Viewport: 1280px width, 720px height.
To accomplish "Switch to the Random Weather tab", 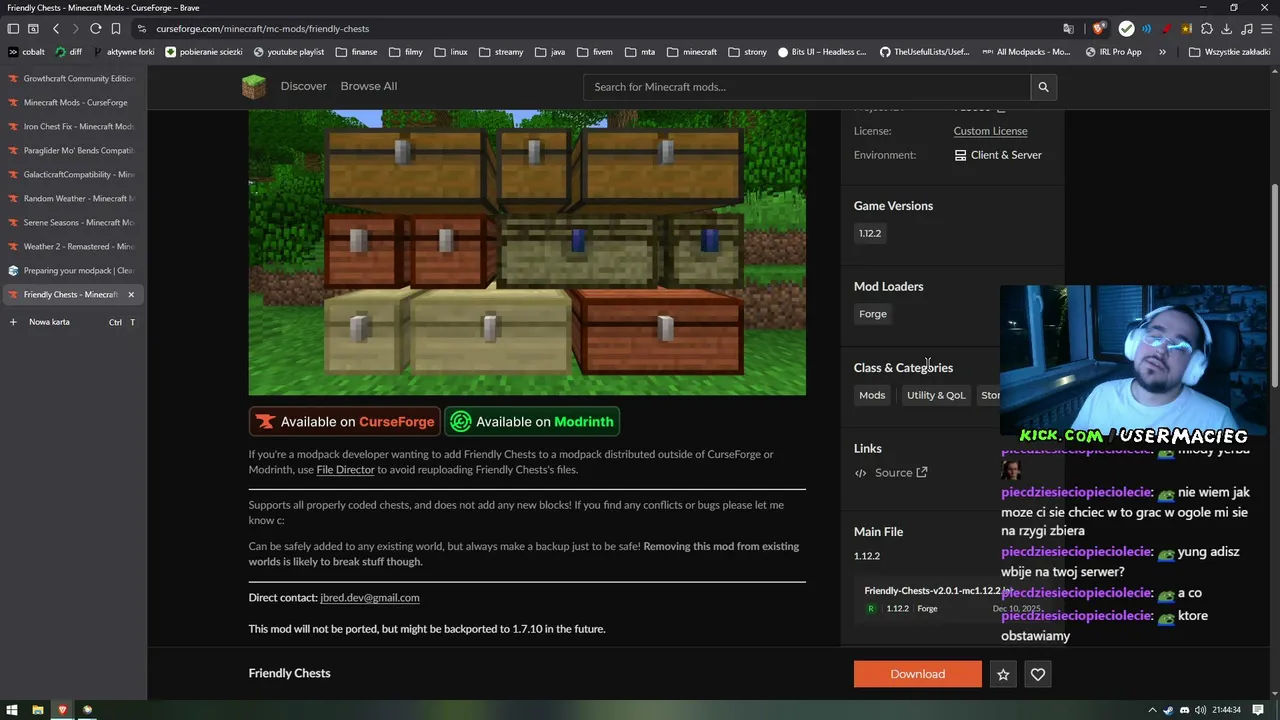I will (72, 199).
